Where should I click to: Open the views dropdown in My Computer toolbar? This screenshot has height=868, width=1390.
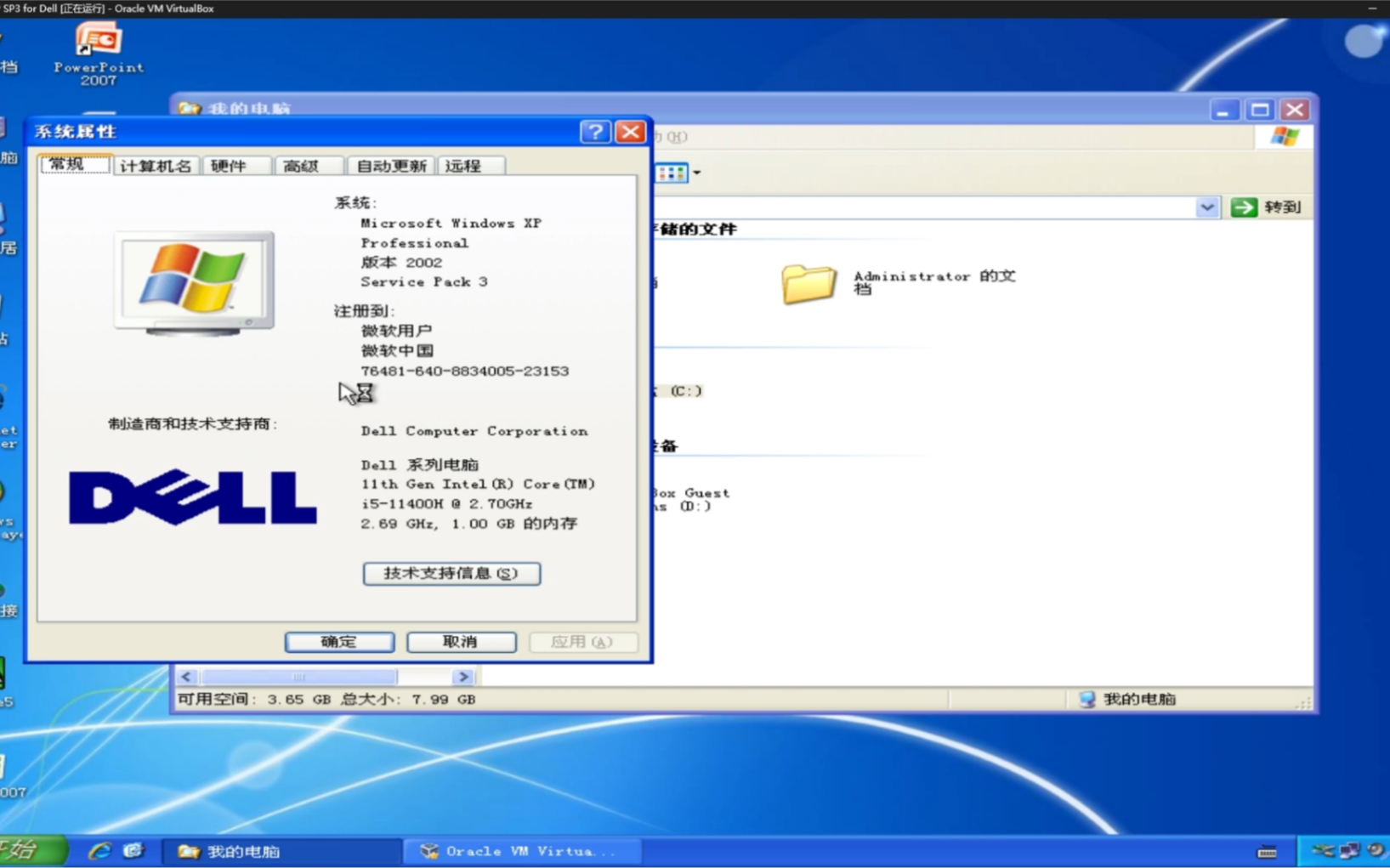point(696,173)
